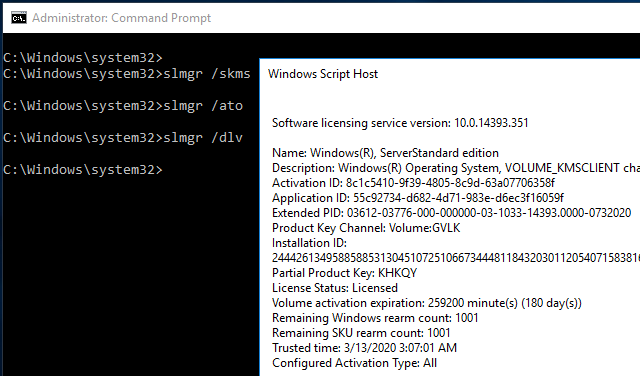This screenshot has height=376, width=640.
Task: Click Product Key Channel: Volume:GVLK line
Action: click(366, 228)
